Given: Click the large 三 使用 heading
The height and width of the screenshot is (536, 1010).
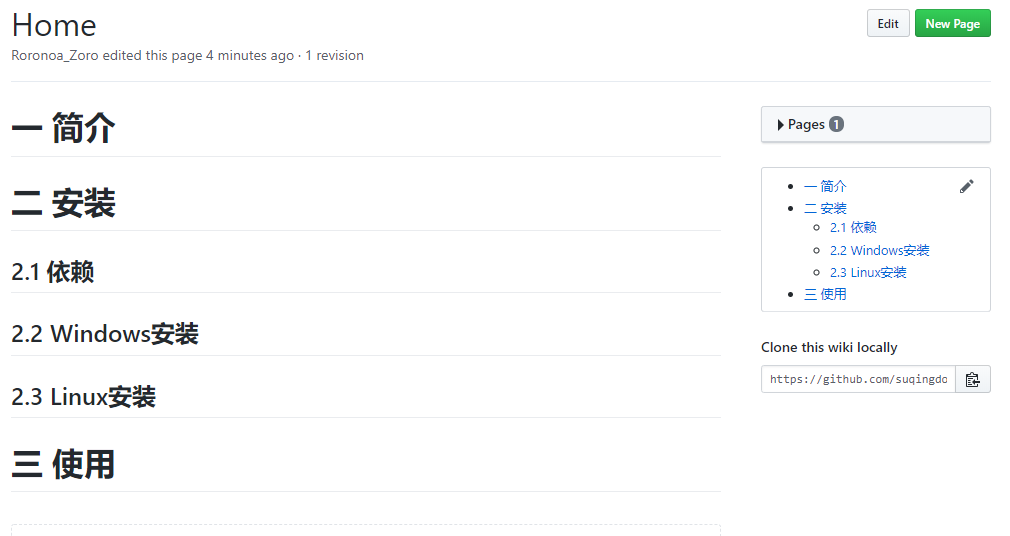Looking at the screenshot, I should pos(63,464).
